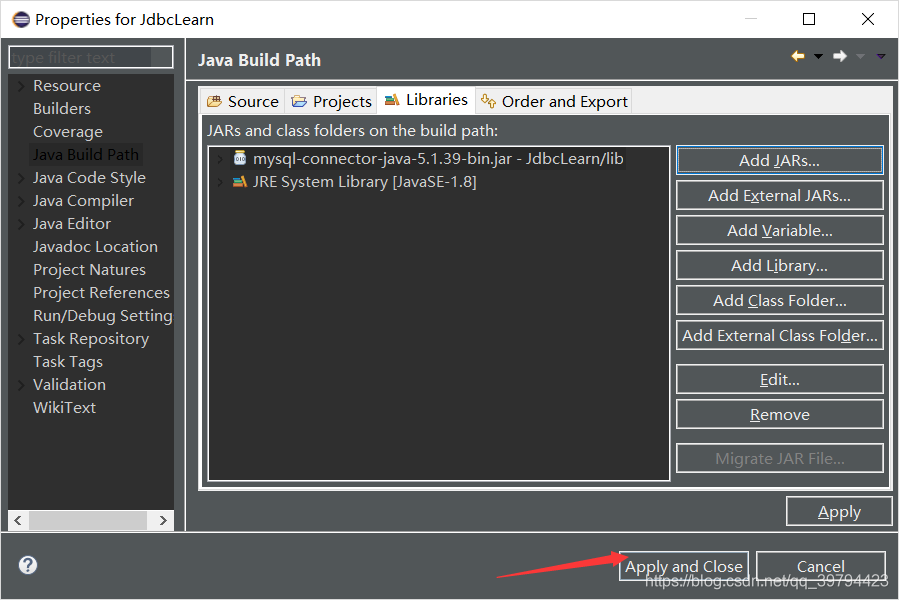The height and width of the screenshot is (600, 899).
Task: Select Task Tags tree item
Action: pos(68,361)
